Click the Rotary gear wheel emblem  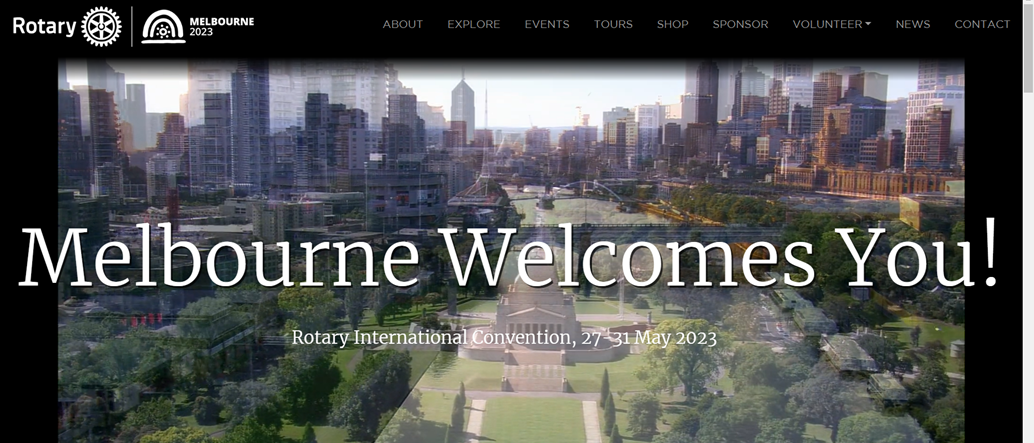[101, 26]
